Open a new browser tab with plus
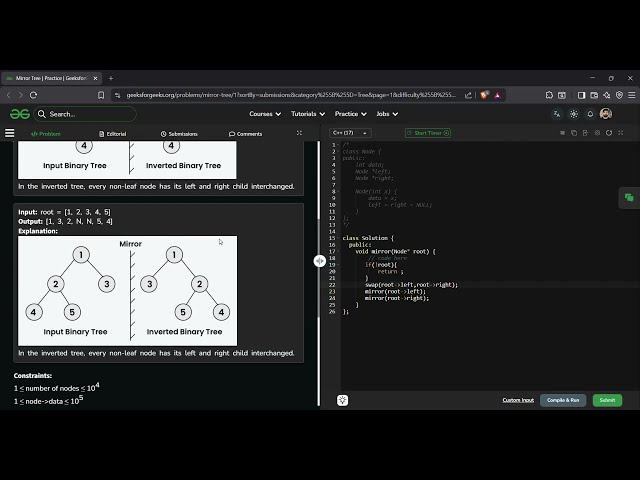This screenshot has height=480, width=640. pos(111,78)
